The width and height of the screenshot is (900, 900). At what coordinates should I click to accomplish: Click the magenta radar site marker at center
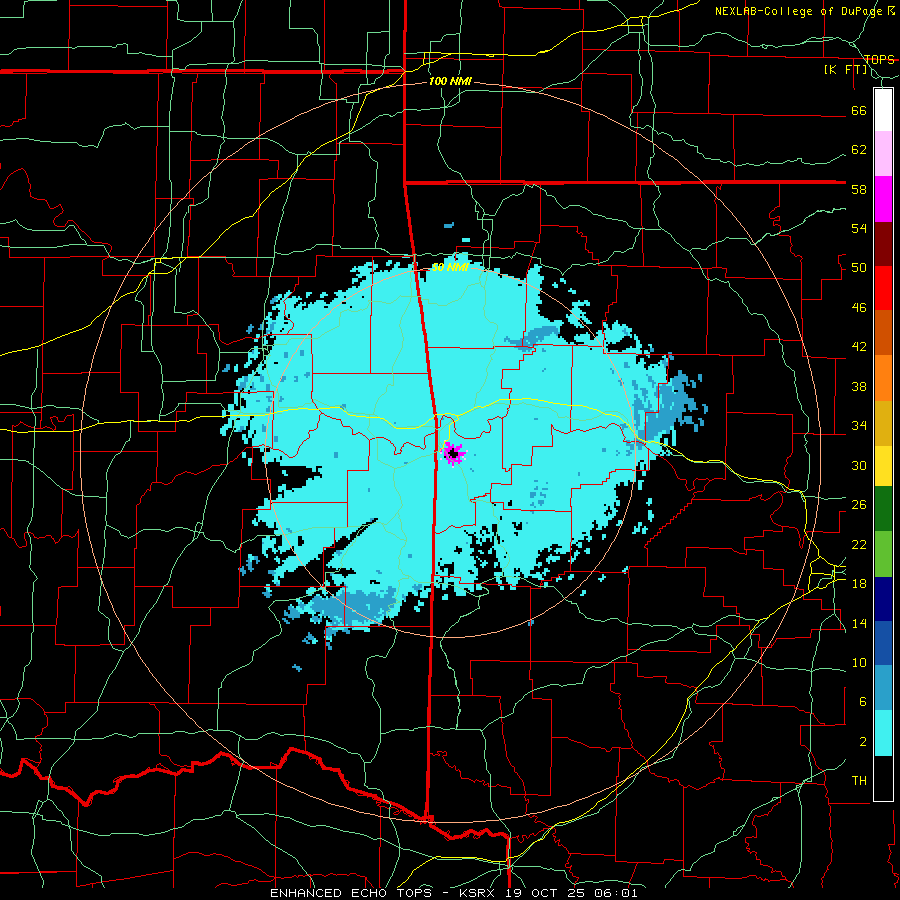point(454,454)
